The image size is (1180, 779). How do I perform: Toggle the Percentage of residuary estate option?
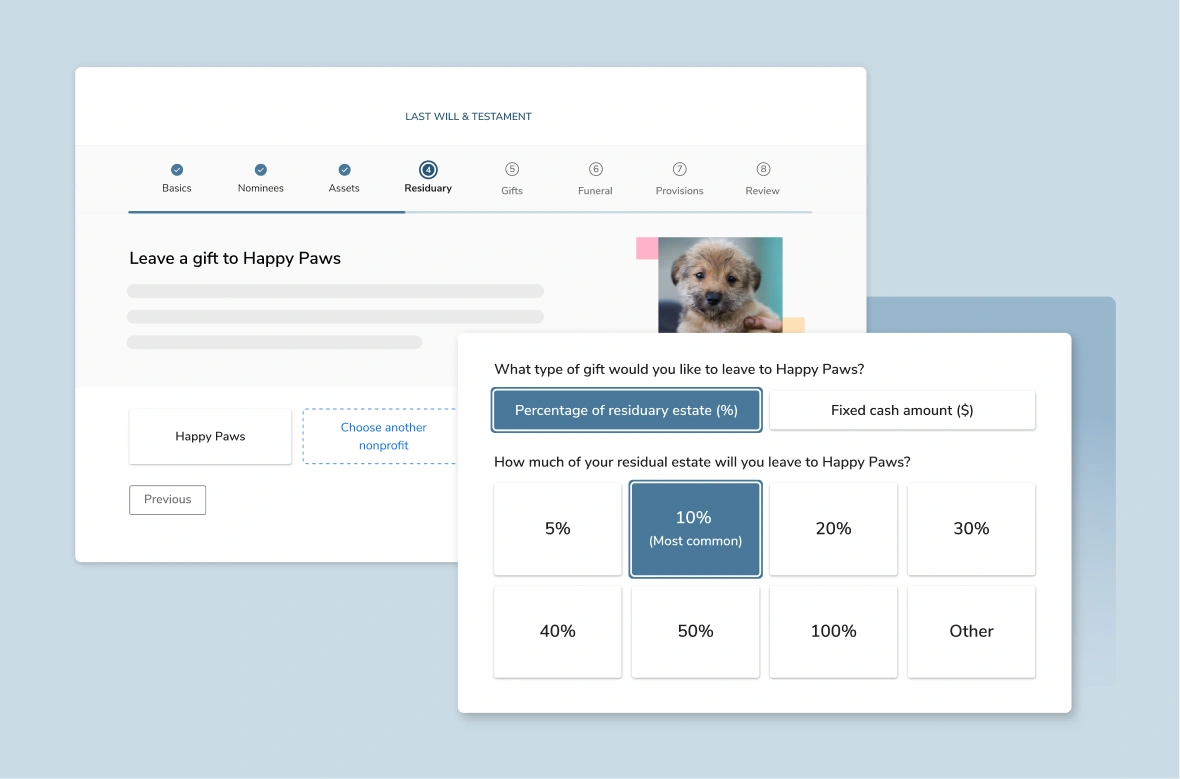point(626,410)
